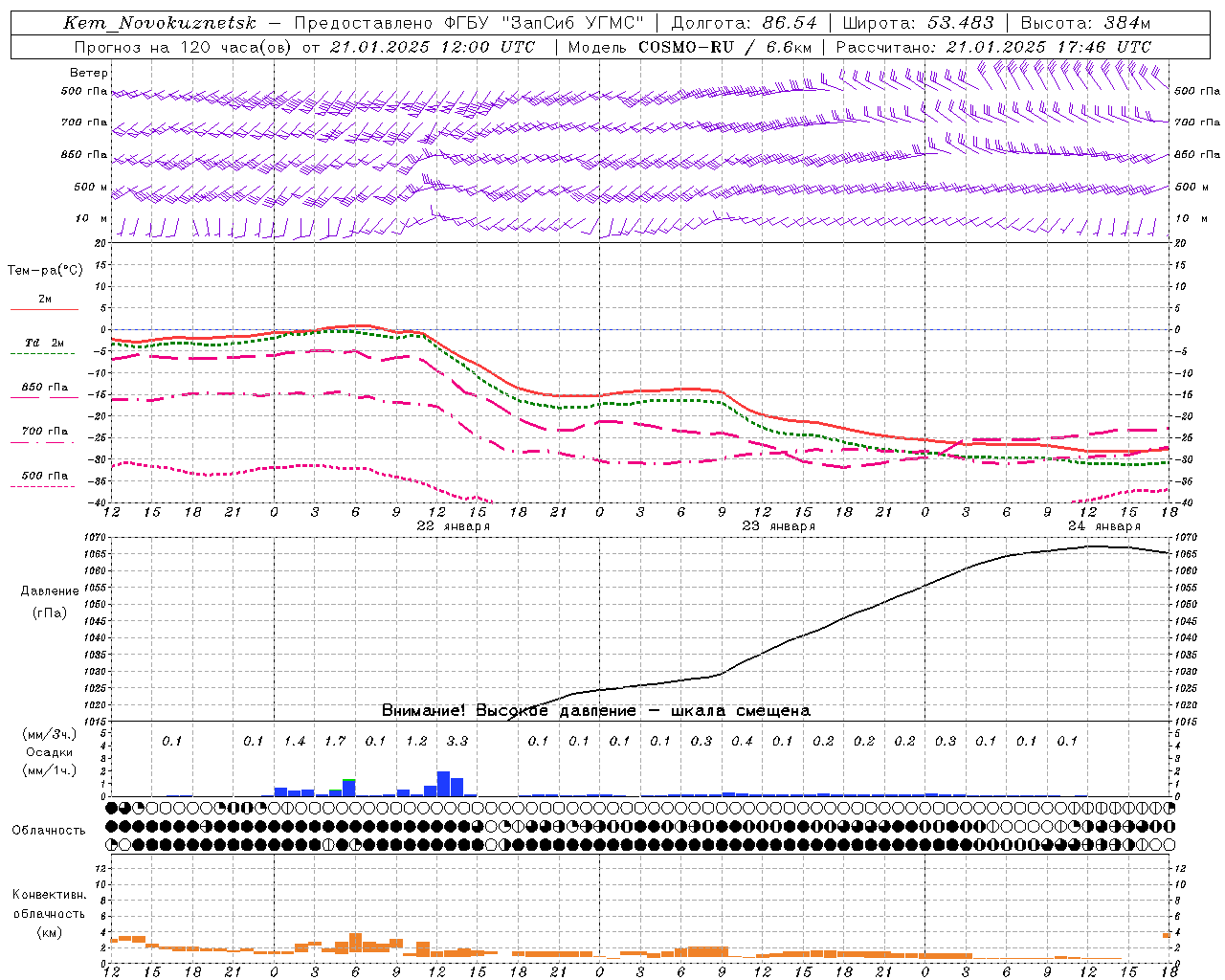Click the 22 января date label
The image size is (1225, 980).
tap(454, 526)
